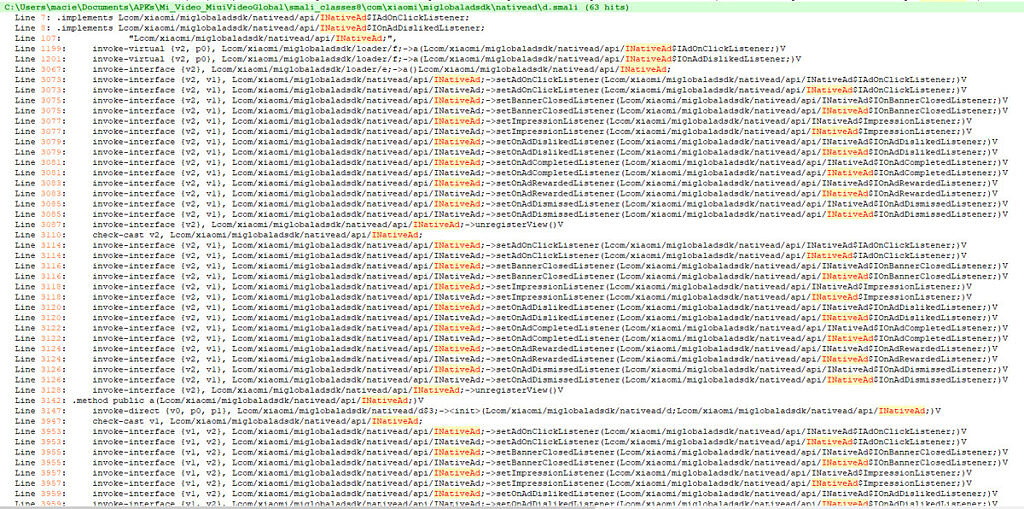Open Line 3085 hit highlighting INativeAd$IOnAdDismissedListener

point(512,214)
